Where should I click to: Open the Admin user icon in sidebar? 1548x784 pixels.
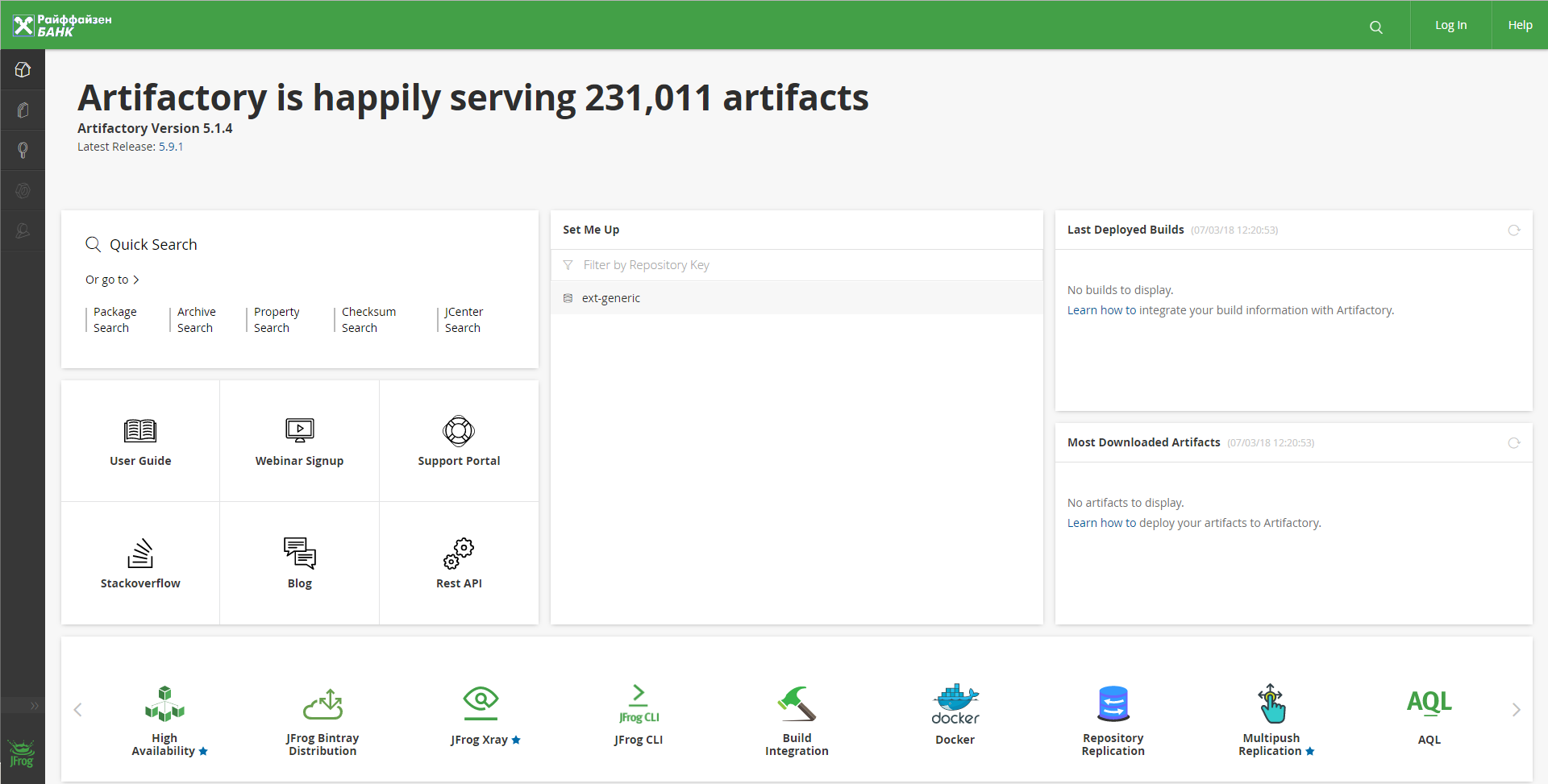tap(23, 230)
